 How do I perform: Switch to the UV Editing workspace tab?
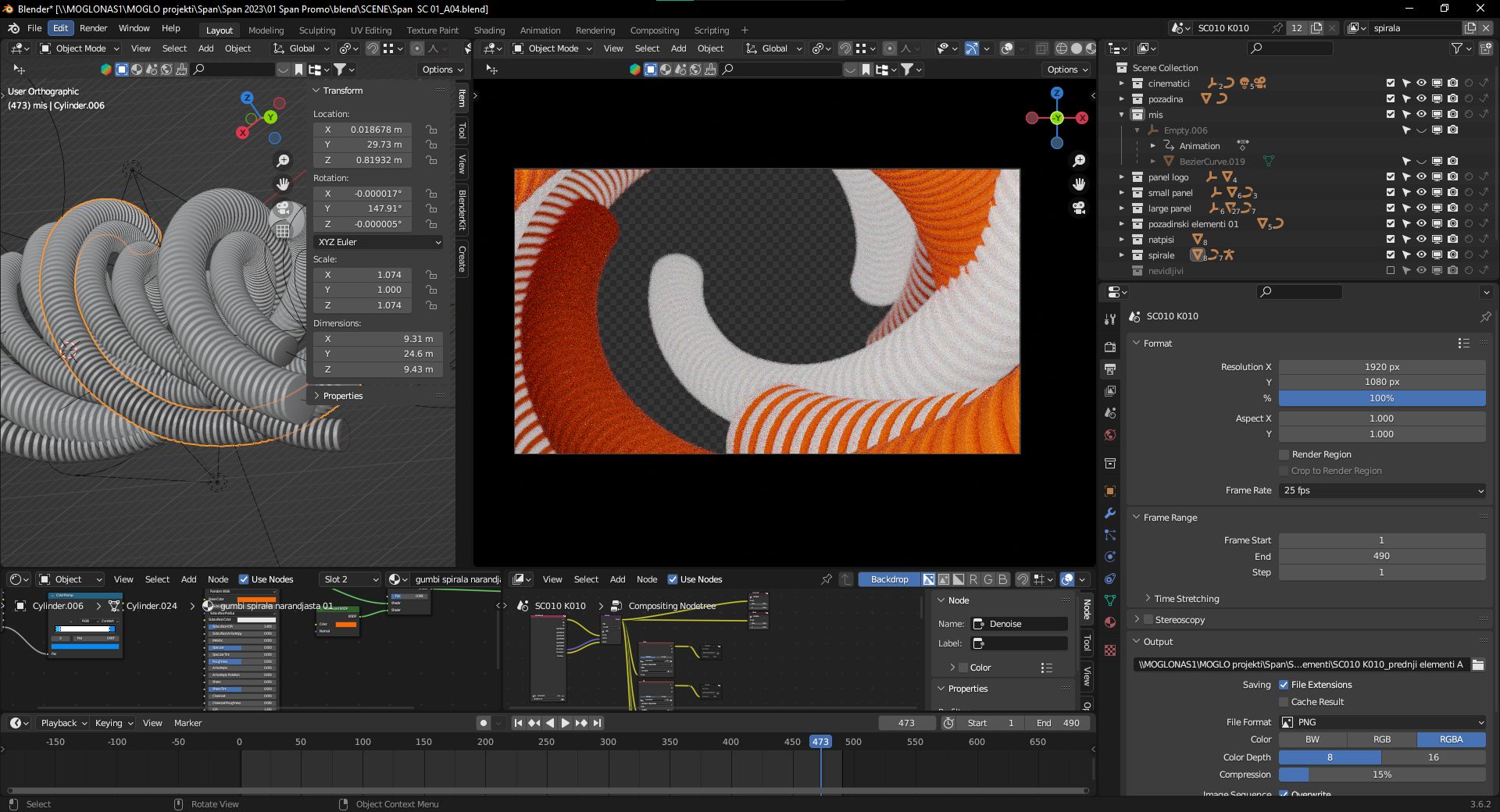pos(371,30)
